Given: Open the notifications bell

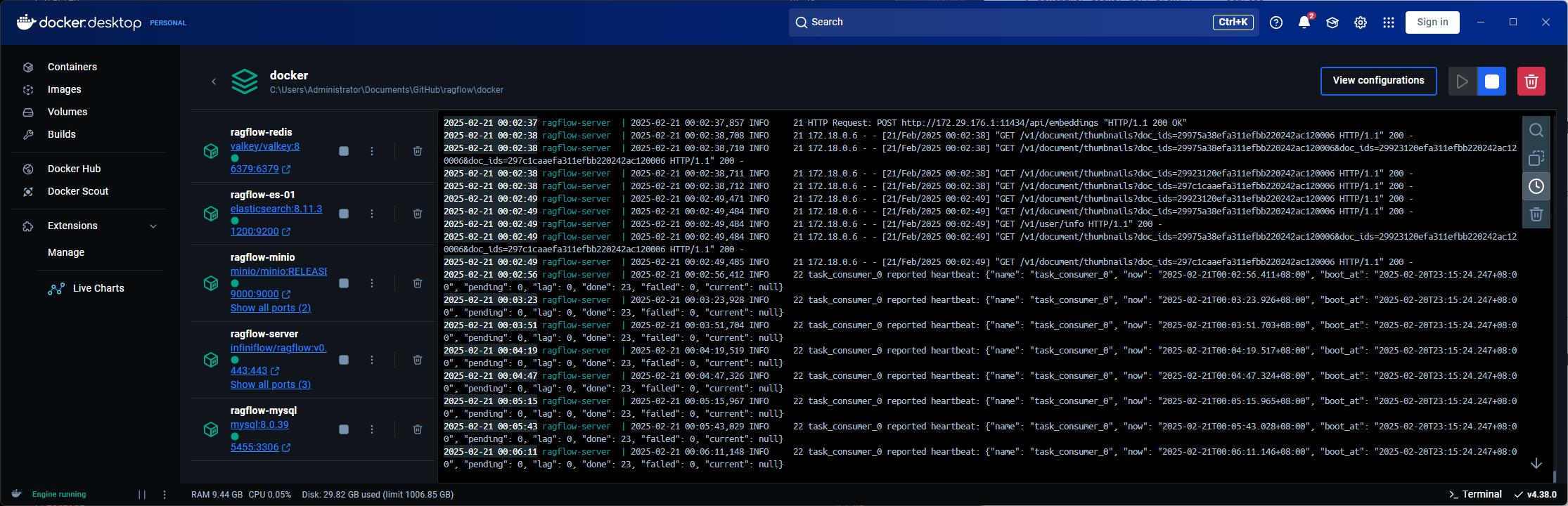Looking at the screenshot, I should (1304, 22).
